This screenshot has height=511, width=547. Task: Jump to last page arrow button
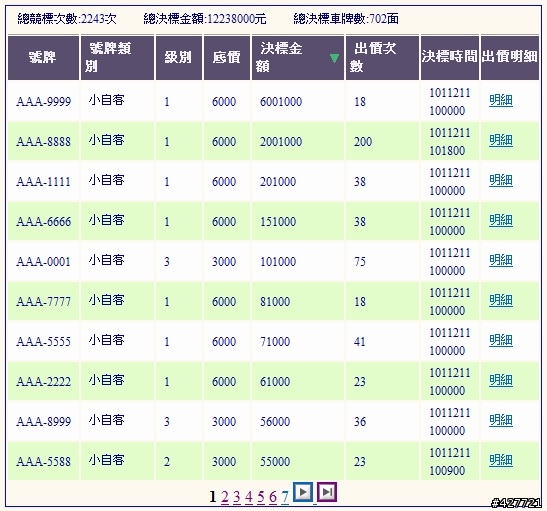pyautogui.click(x=327, y=492)
